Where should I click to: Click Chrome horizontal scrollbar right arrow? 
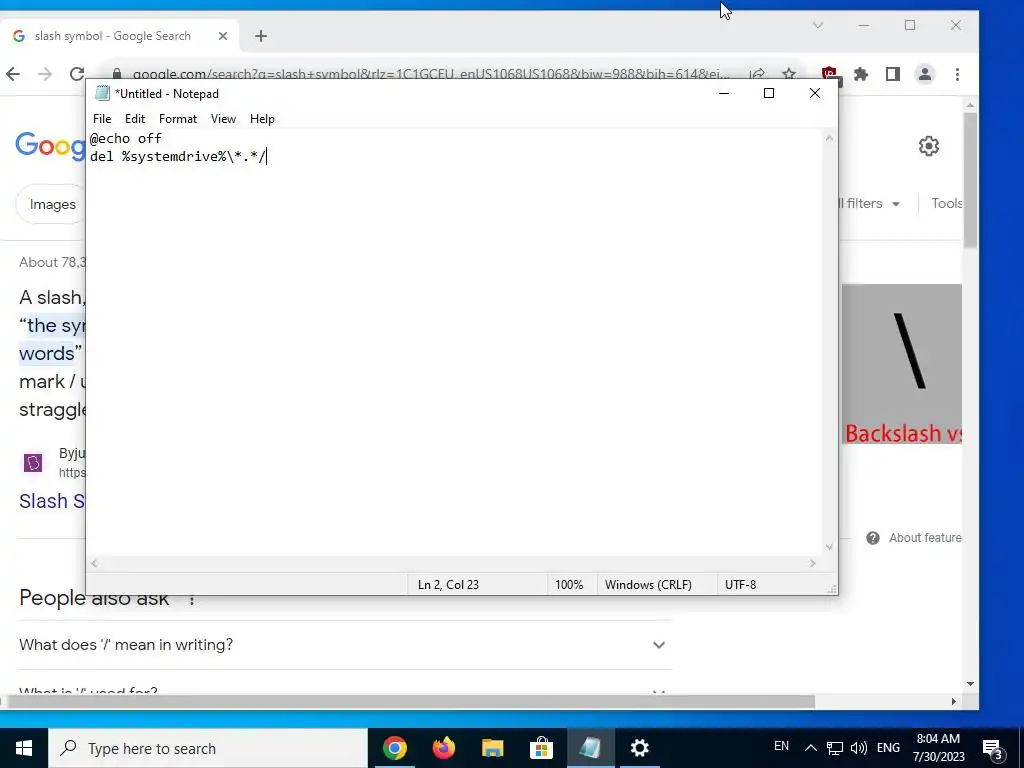click(953, 701)
